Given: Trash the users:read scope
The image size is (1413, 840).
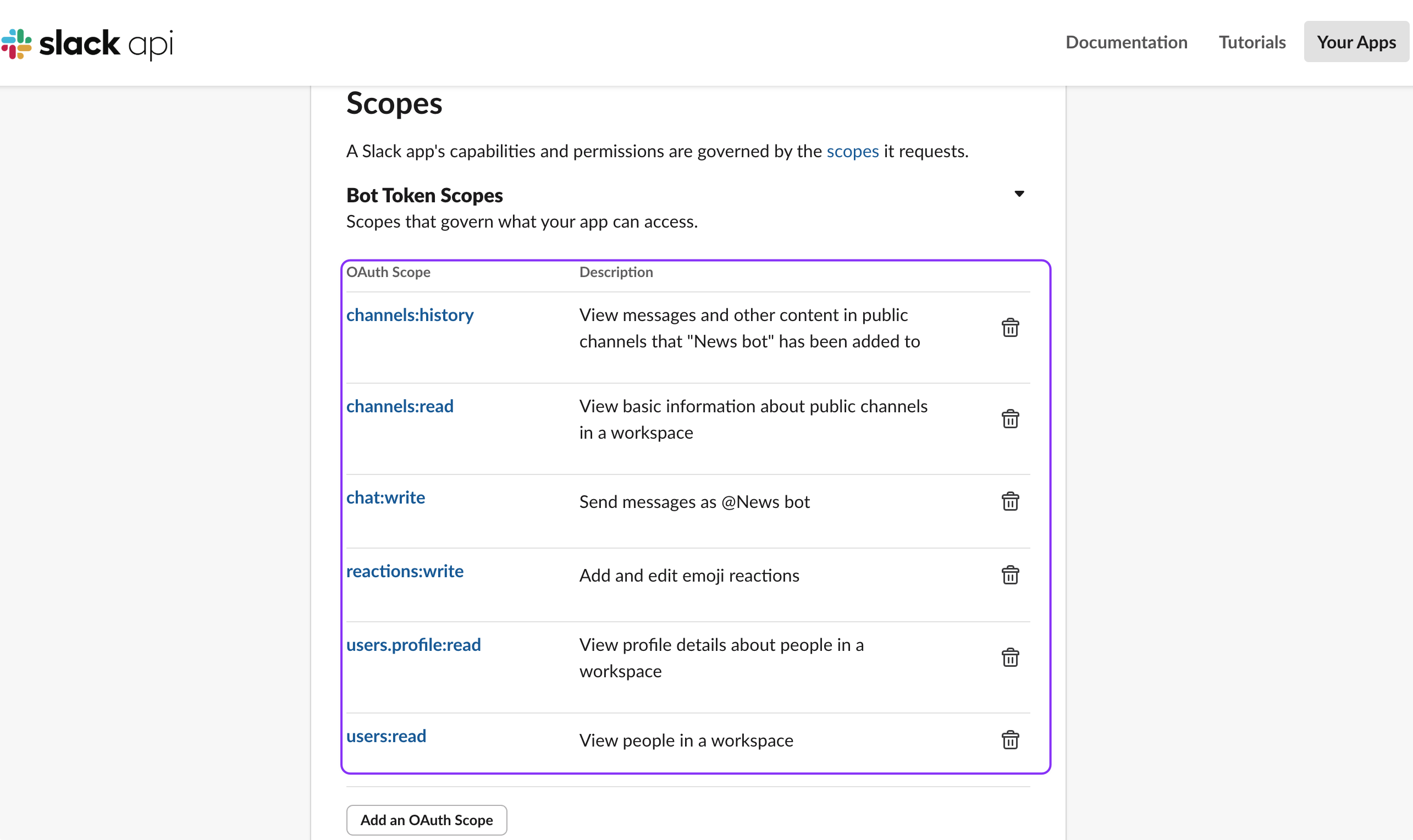Looking at the screenshot, I should [1010, 740].
